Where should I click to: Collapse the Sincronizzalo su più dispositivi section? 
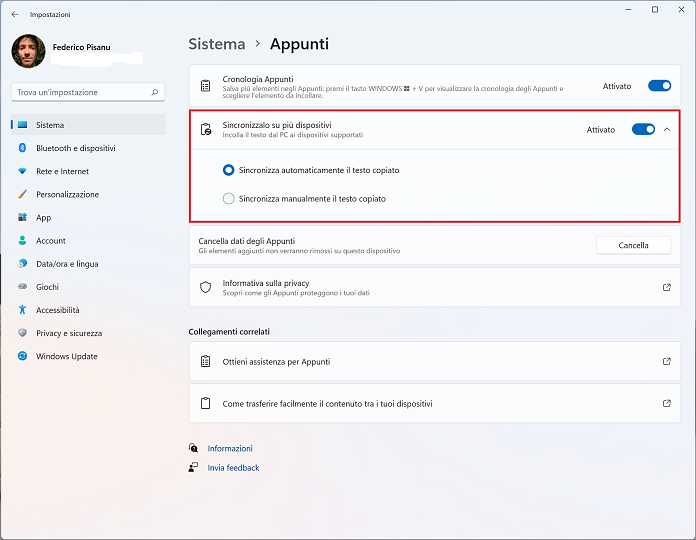coord(667,129)
